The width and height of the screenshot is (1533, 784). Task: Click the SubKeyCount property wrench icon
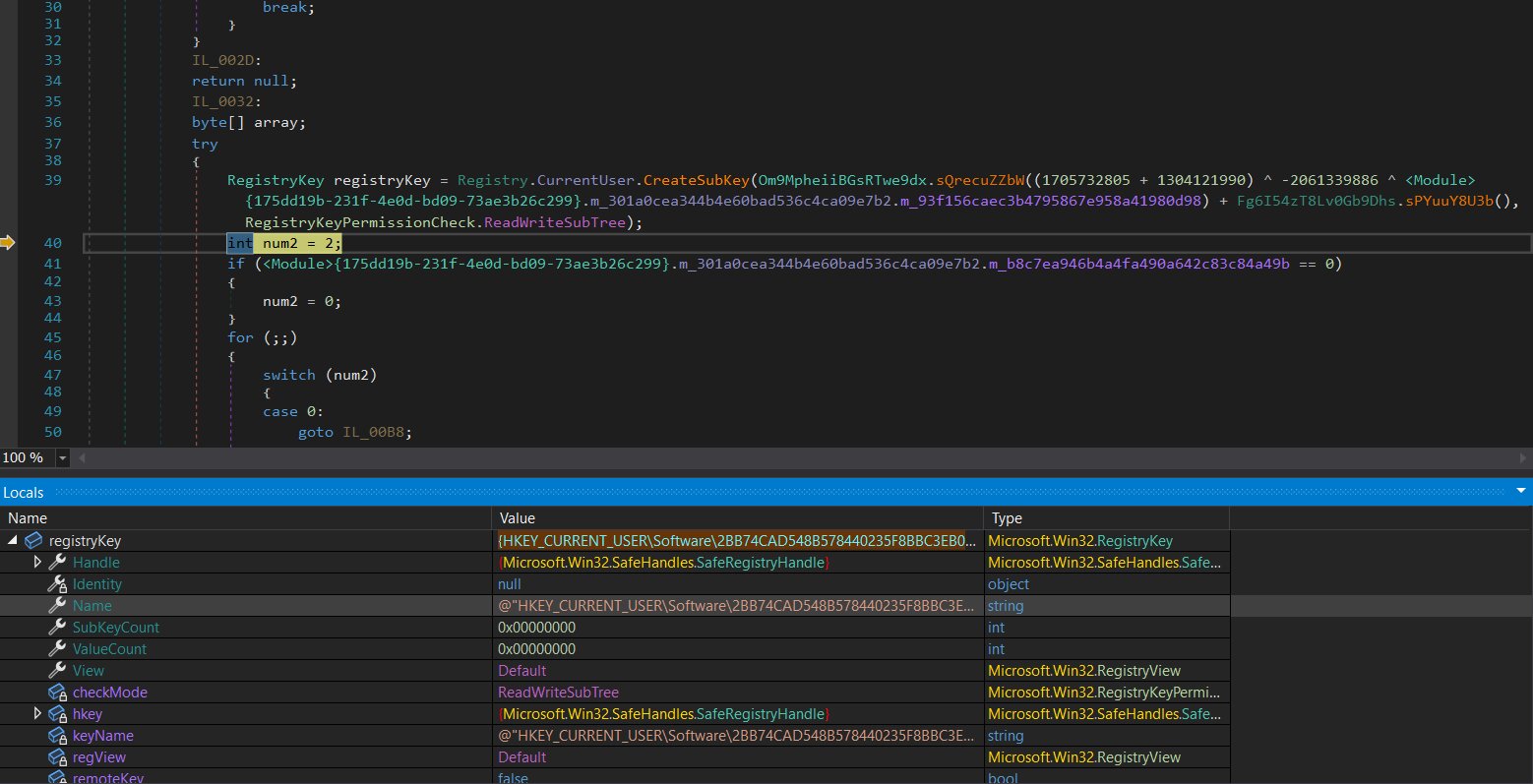click(58, 628)
